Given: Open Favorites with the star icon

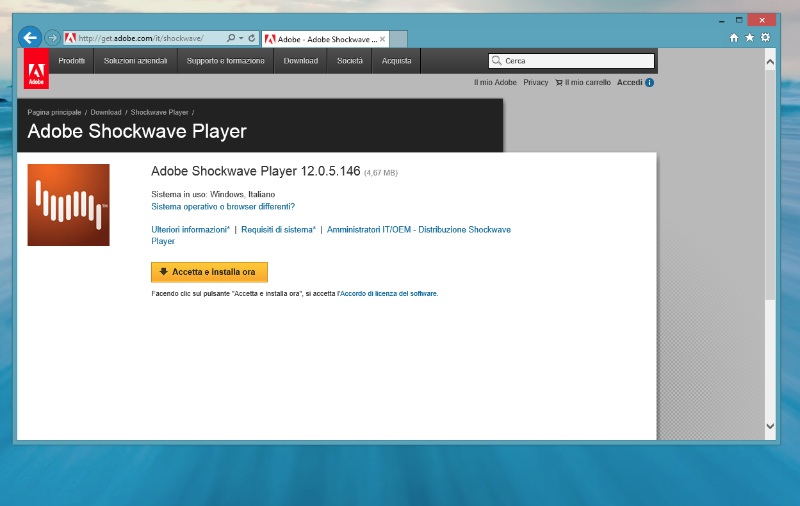Looking at the screenshot, I should pos(749,38).
